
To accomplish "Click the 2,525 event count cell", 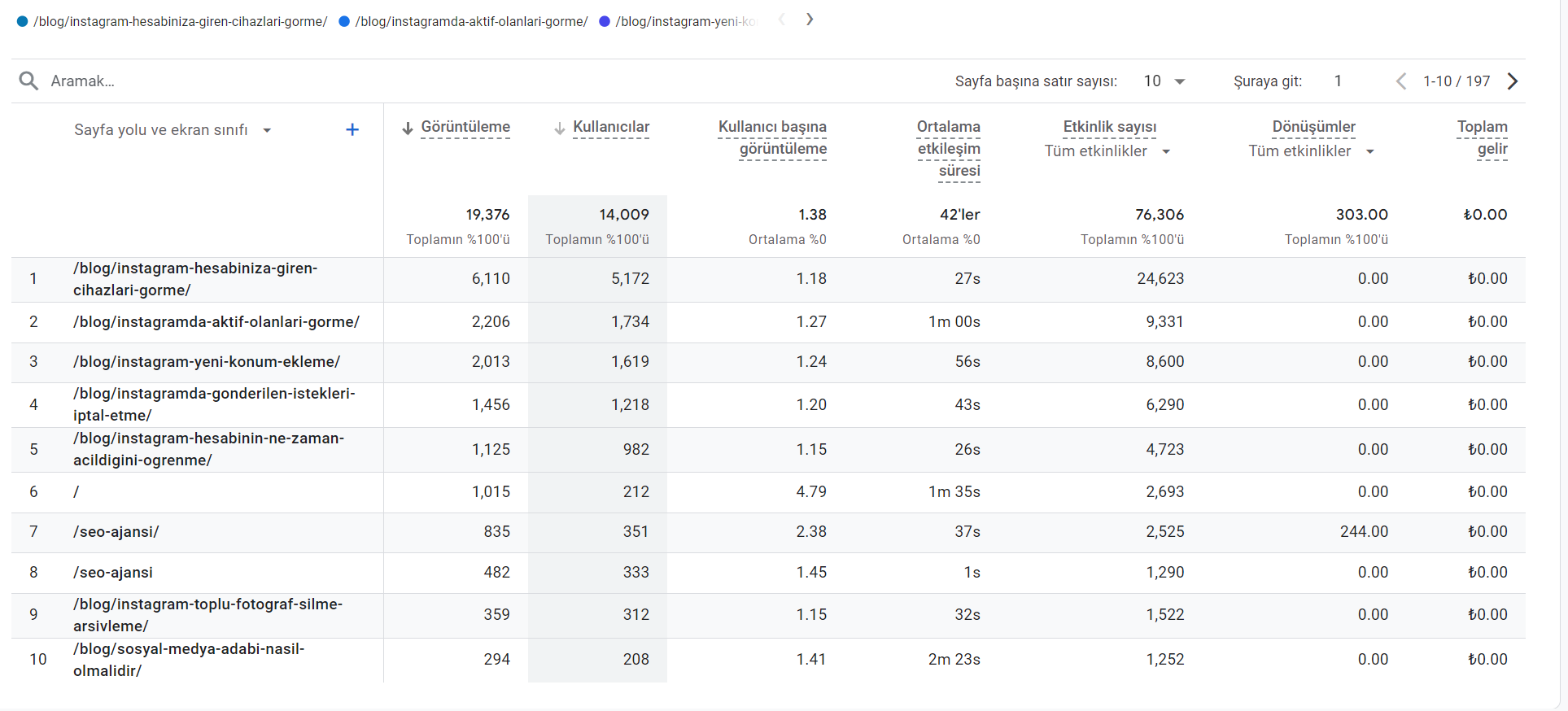I will (1165, 532).
